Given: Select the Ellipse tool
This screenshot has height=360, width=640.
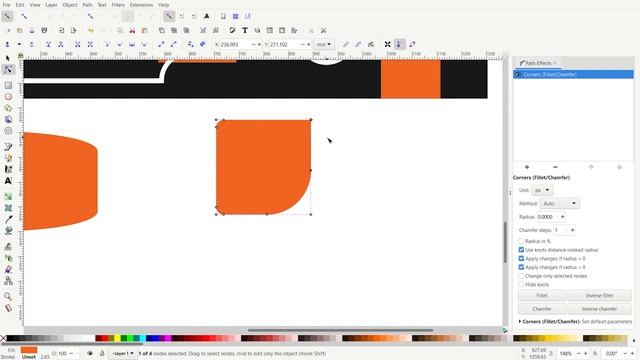Looking at the screenshot, I should click(x=8, y=97).
